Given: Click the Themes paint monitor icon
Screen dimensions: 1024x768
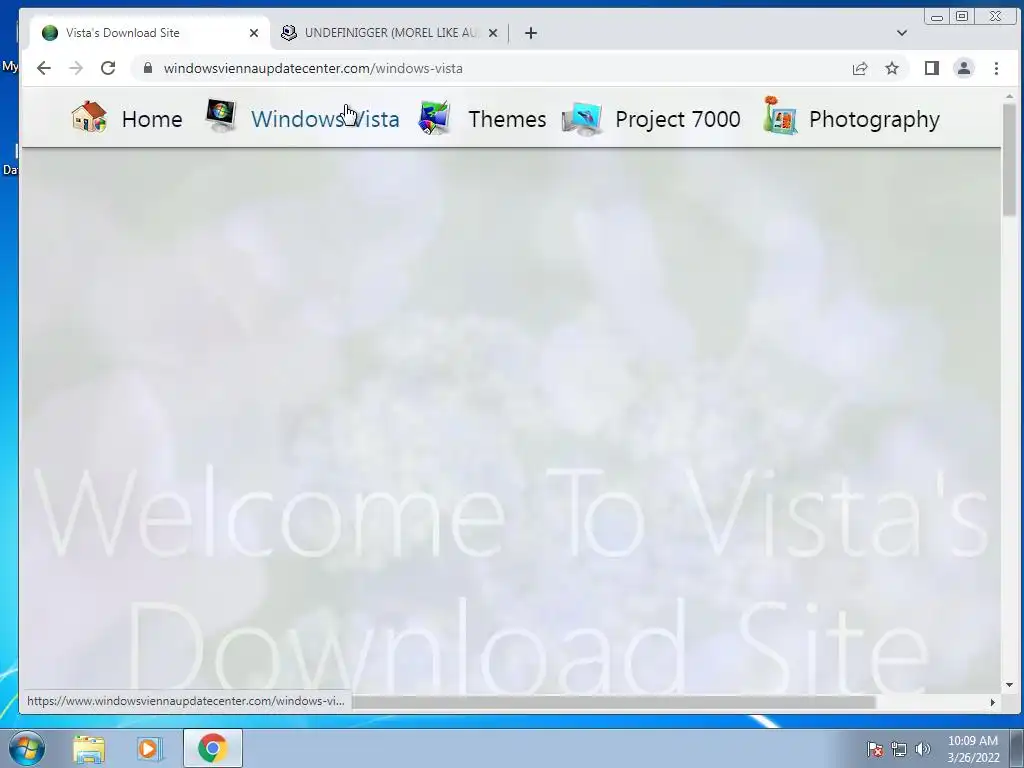Looking at the screenshot, I should (x=434, y=118).
